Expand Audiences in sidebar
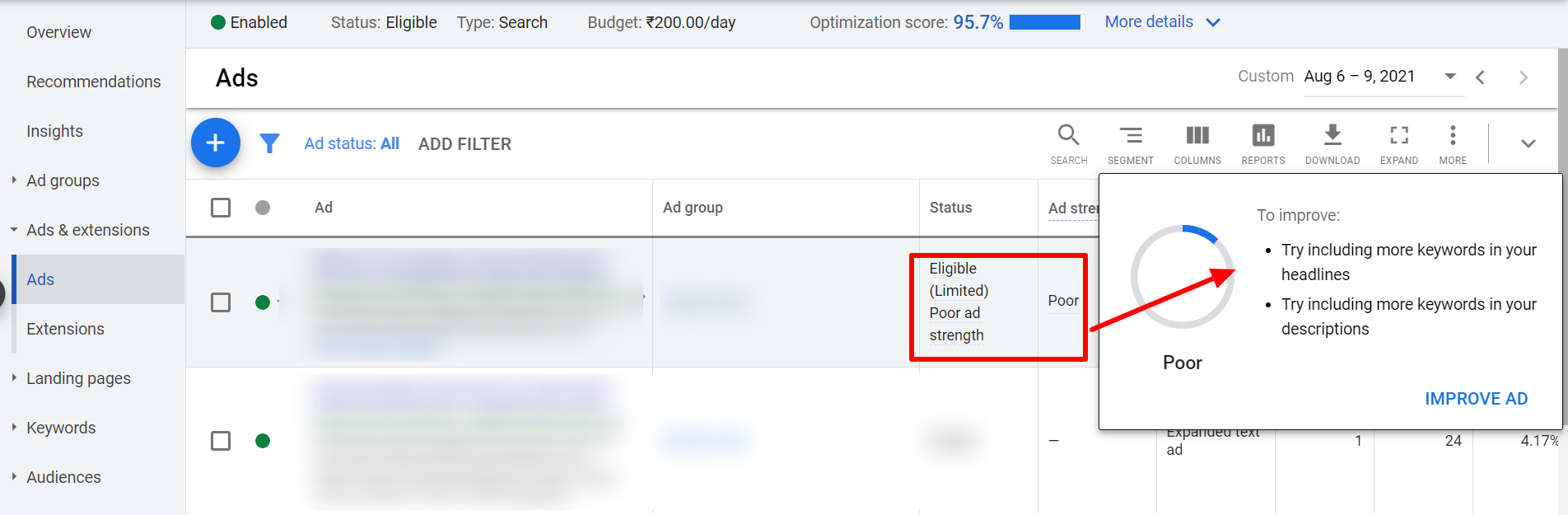Image resolution: width=1568 pixels, height=515 pixels. (14, 476)
